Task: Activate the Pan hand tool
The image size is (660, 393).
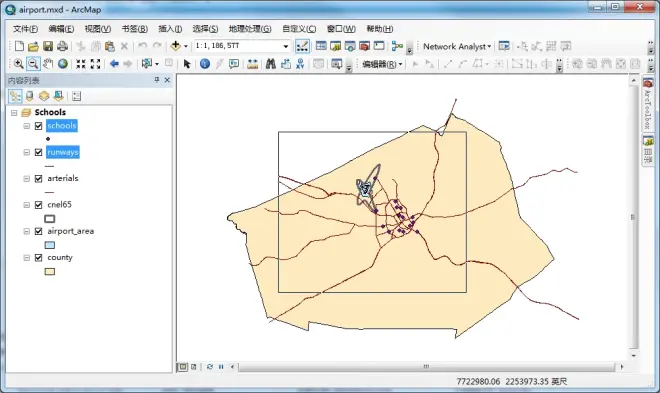Action: coord(48,64)
